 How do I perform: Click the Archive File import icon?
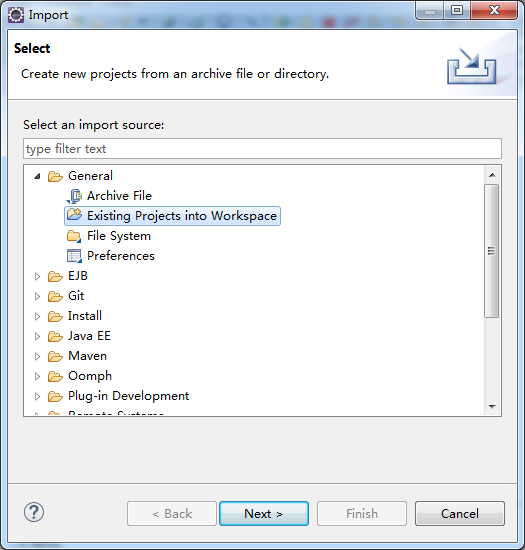click(74, 196)
